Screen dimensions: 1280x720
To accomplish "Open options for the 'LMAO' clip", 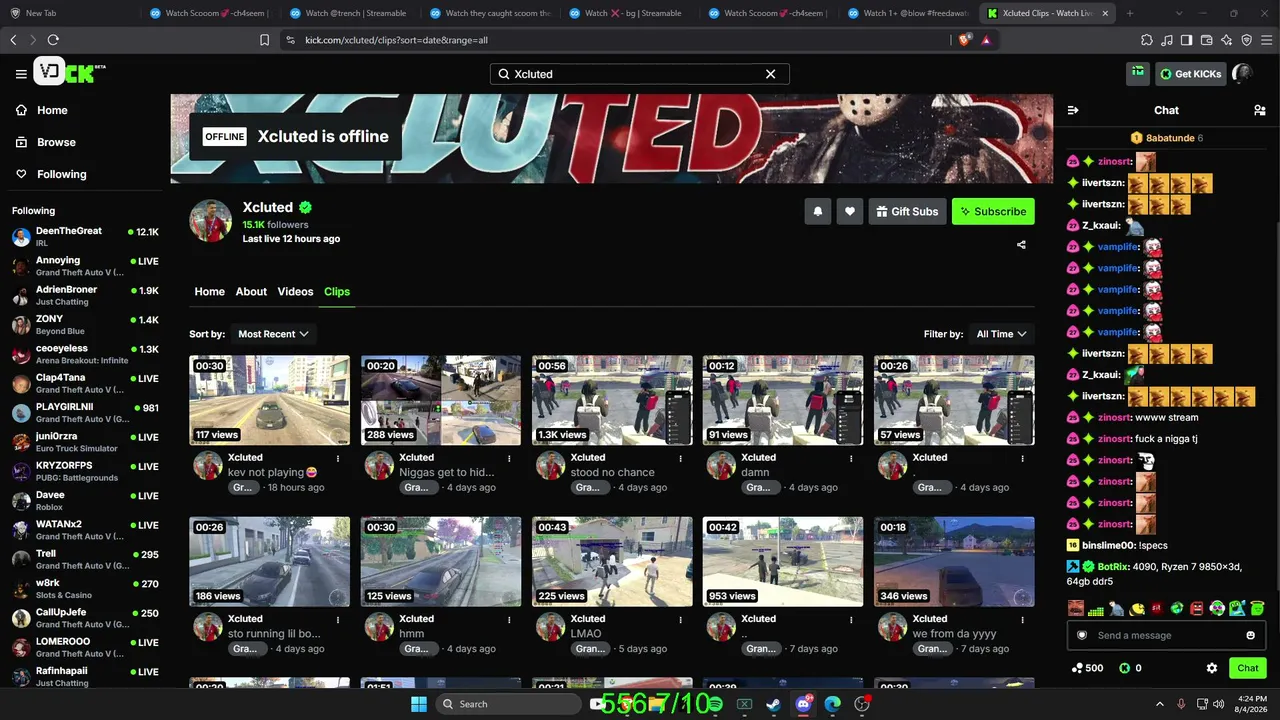I will 680,619.
